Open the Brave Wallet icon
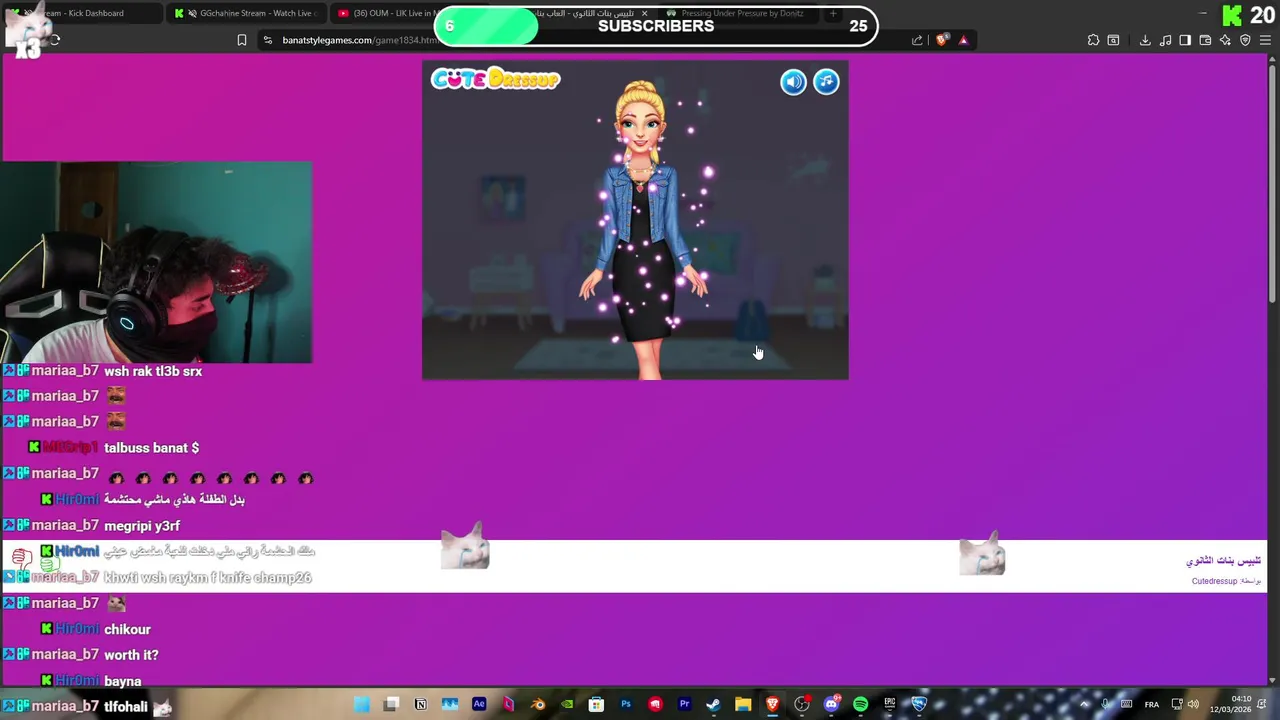The height and width of the screenshot is (720, 1280). pos(1205,40)
